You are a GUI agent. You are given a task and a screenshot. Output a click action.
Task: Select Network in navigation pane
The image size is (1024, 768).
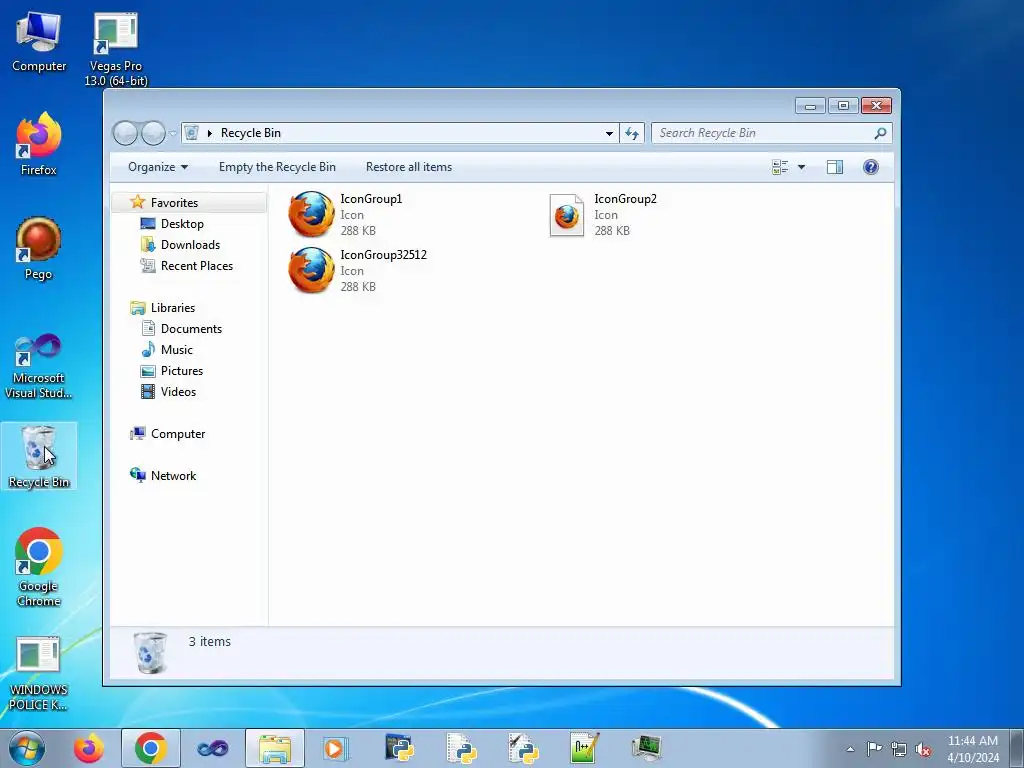point(173,475)
